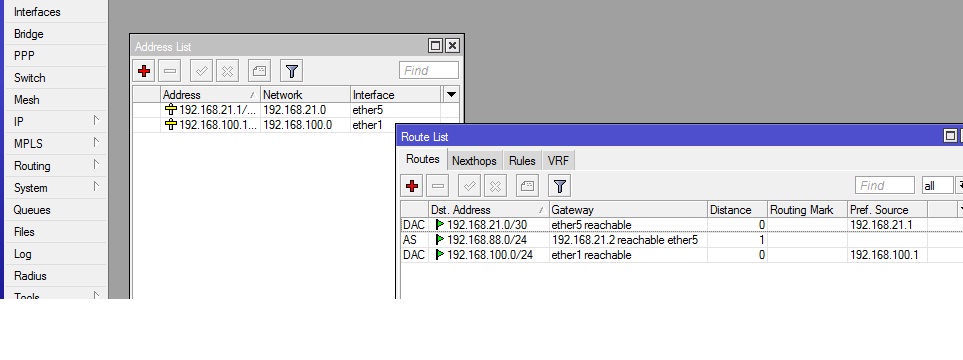Click the comment icon in Route List toolbar
Viewport: 963px width, 360px height.
click(x=527, y=186)
